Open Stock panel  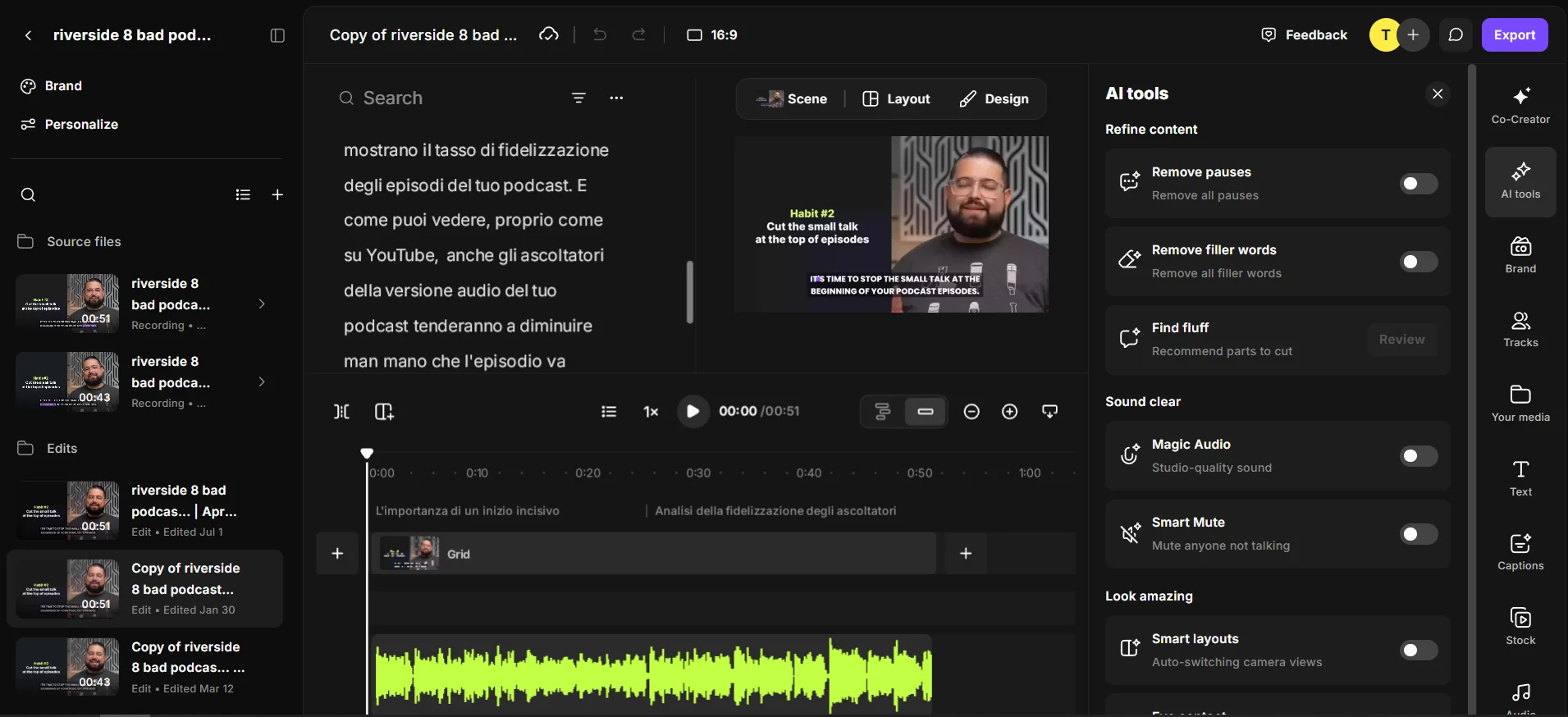1520,626
